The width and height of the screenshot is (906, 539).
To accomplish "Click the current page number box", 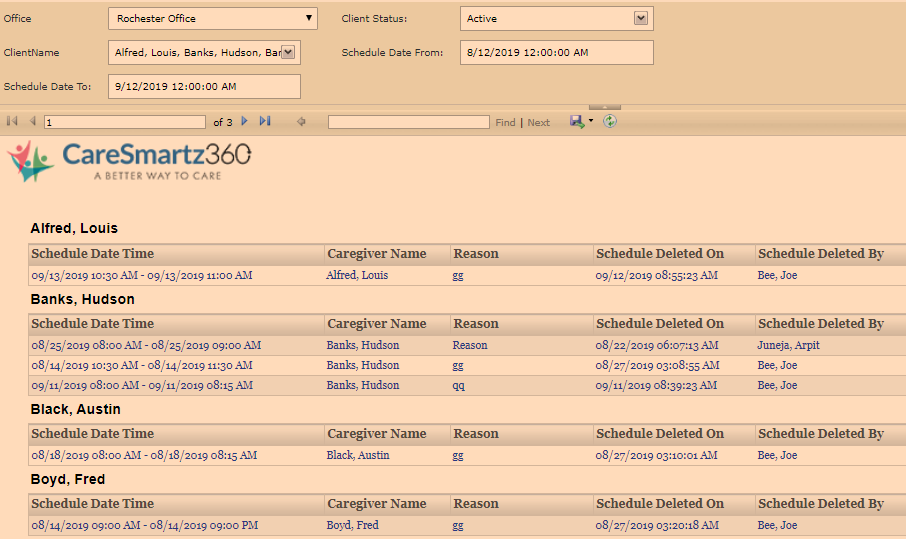I will pyautogui.click(x=124, y=122).
